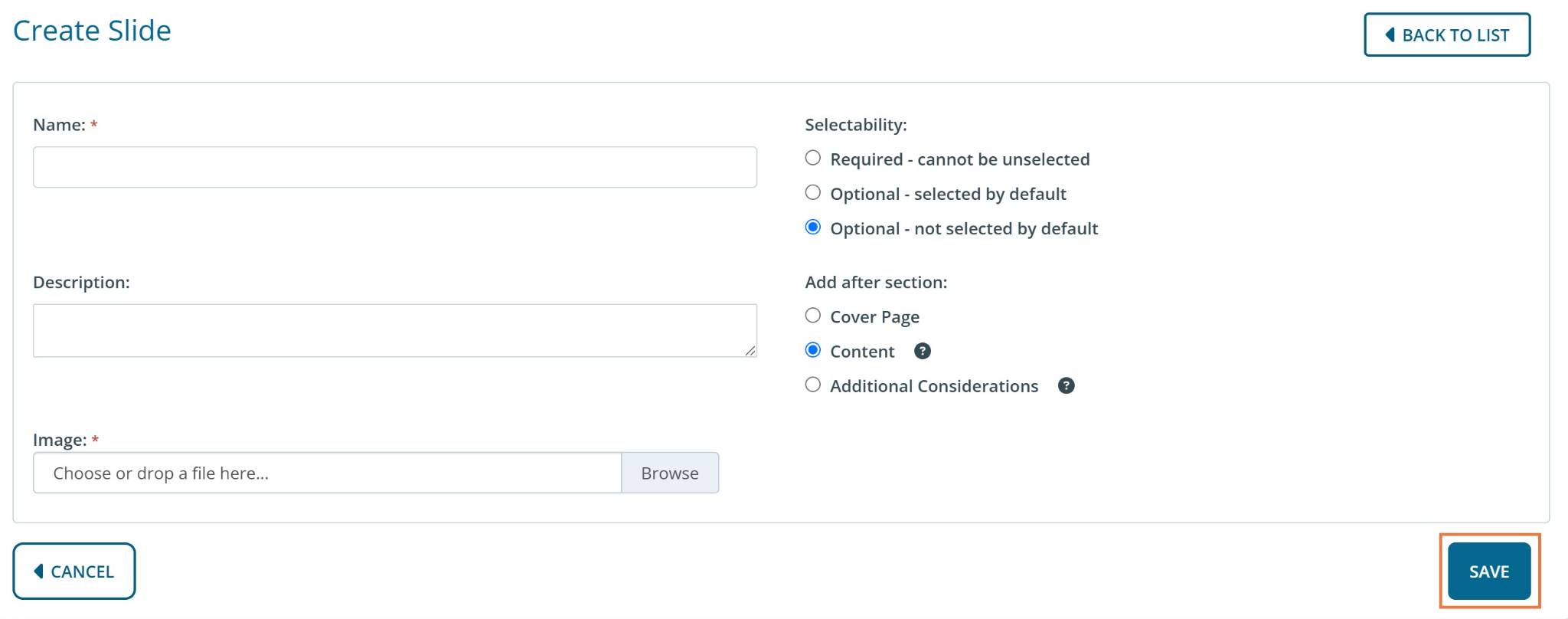1568x619 pixels.
Task: Click the Name text field
Action: 394,167
